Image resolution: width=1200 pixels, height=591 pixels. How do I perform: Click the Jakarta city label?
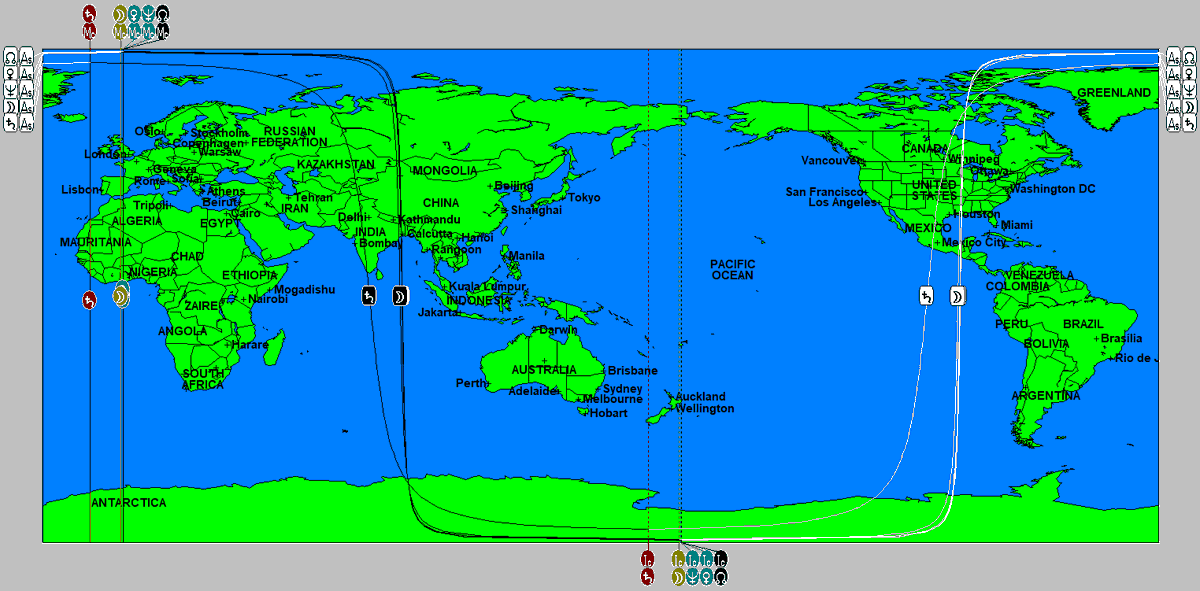click(x=438, y=312)
